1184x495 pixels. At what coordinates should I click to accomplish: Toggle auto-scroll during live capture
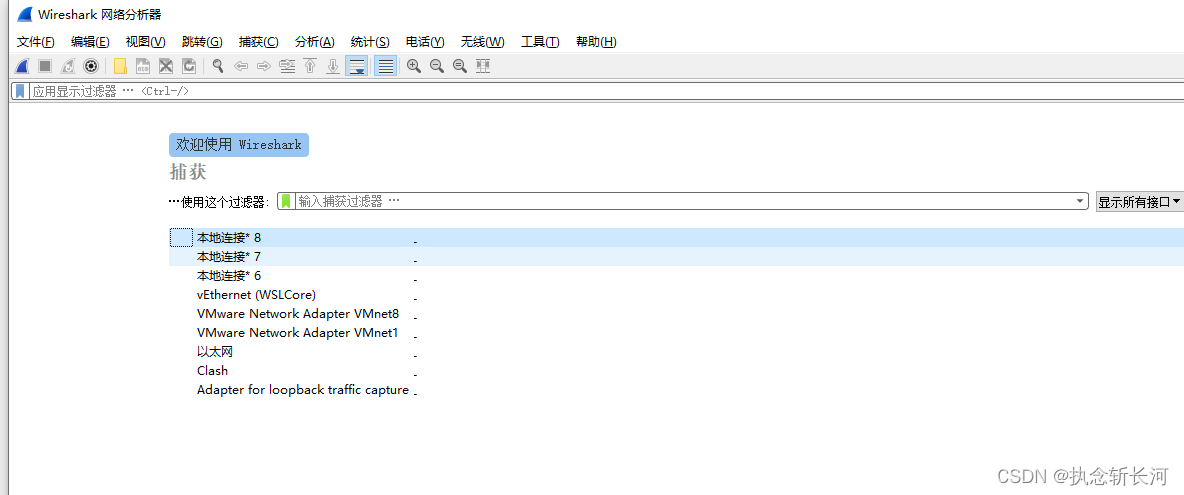pyautogui.click(x=356, y=66)
